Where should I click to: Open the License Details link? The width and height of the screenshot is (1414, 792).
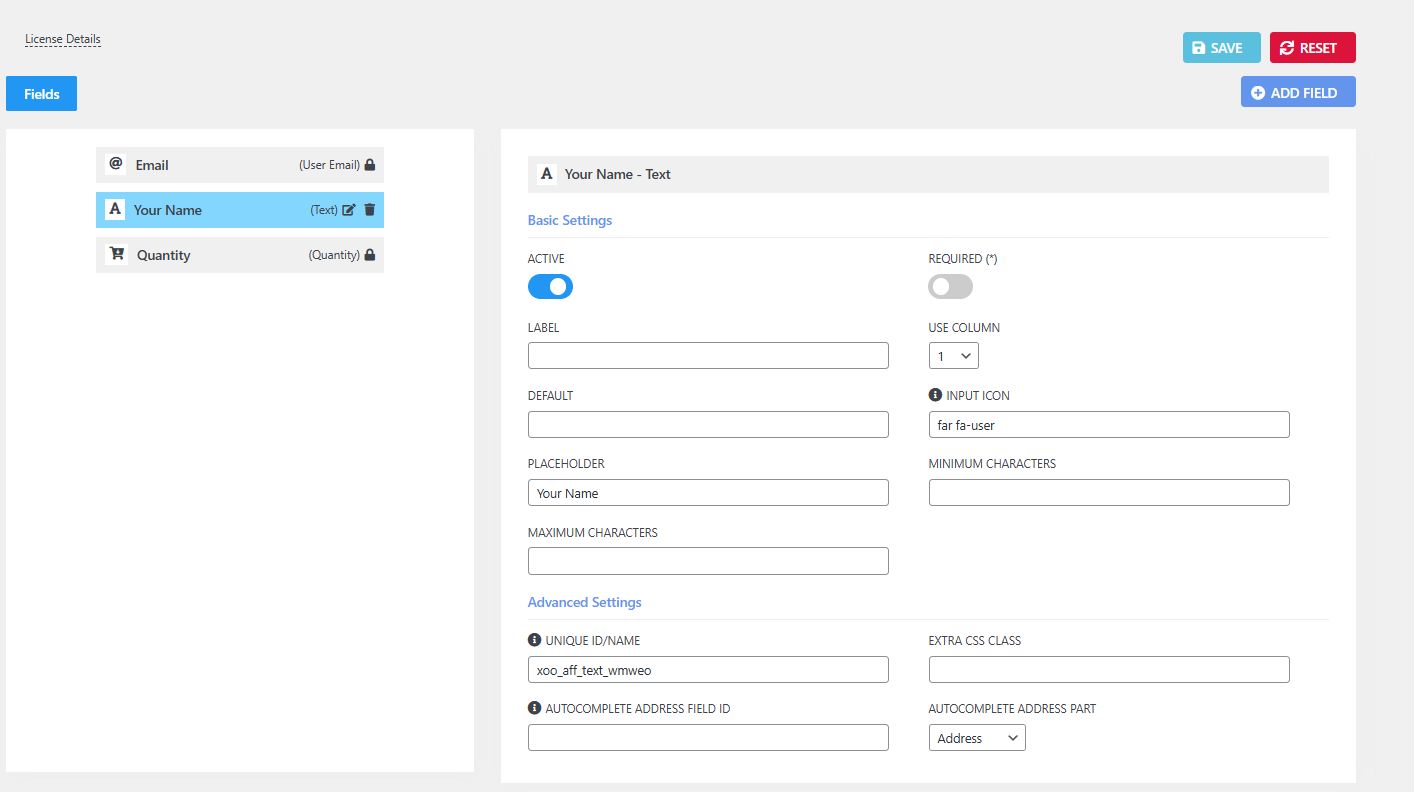point(63,39)
